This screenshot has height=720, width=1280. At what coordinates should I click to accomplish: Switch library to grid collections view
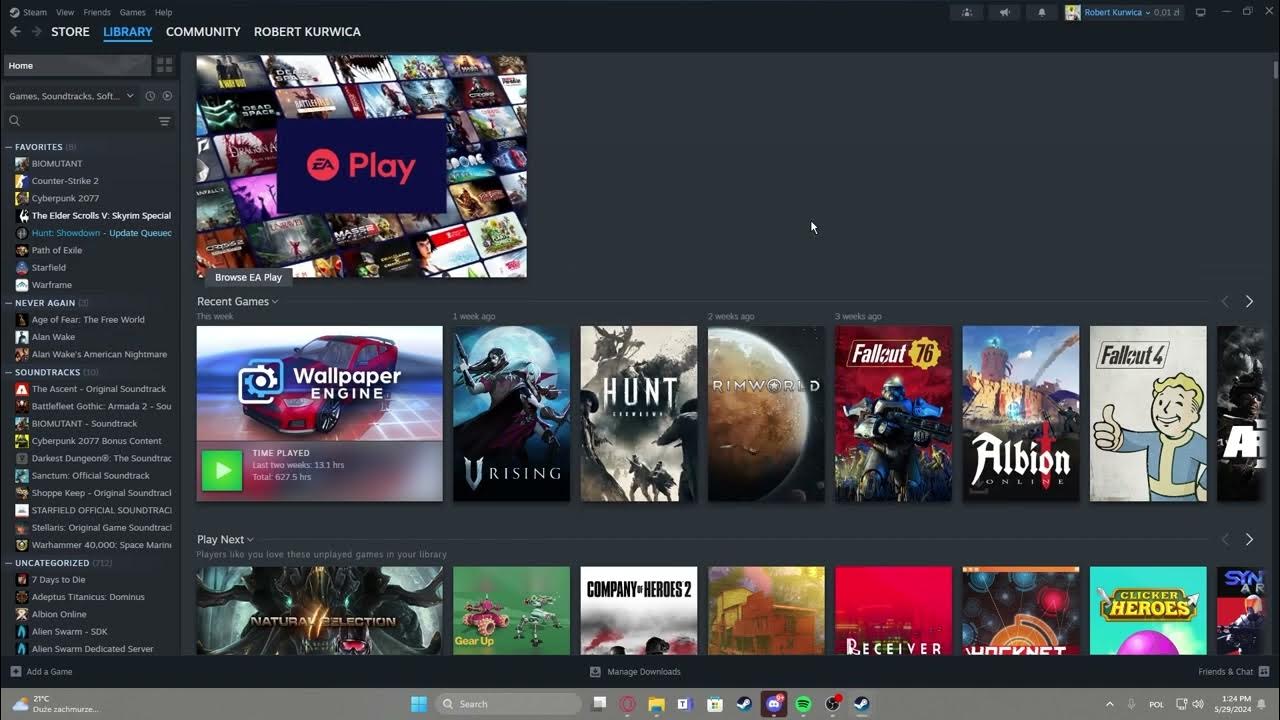165,65
